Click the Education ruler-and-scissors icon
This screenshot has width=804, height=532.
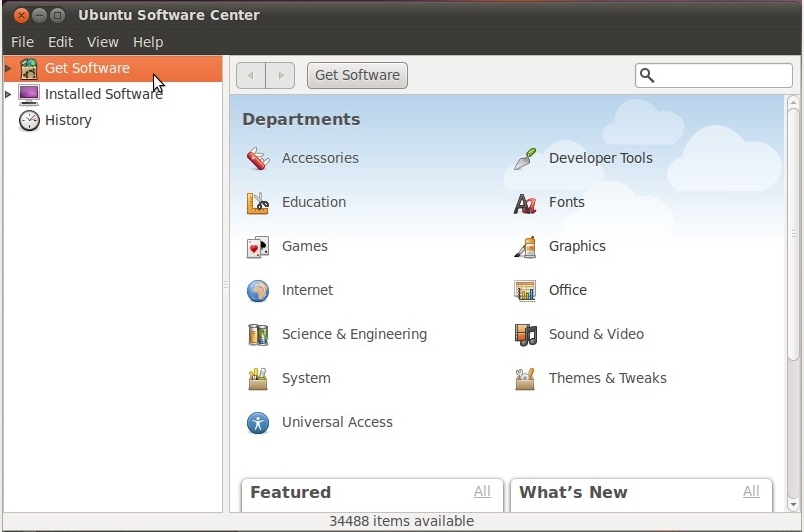tap(258, 202)
